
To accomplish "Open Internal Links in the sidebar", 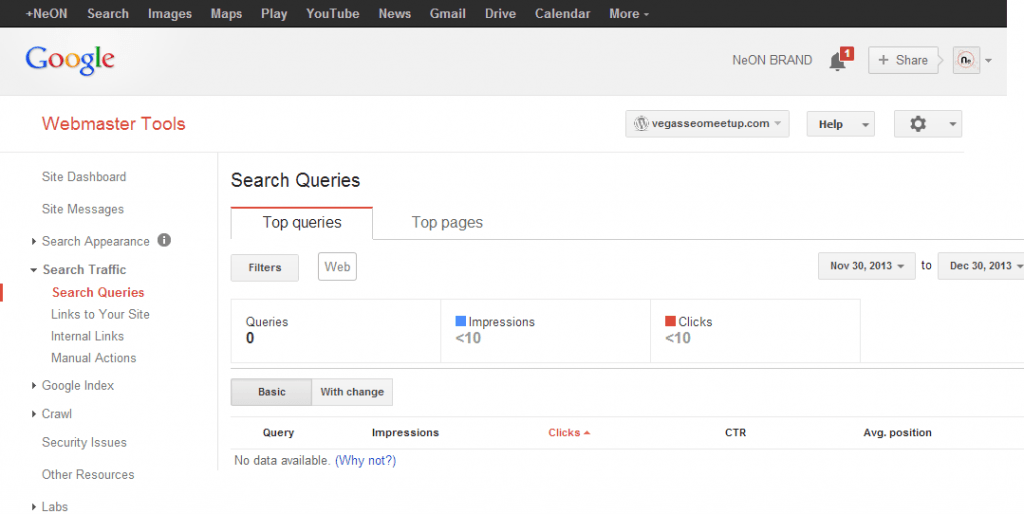I will [x=88, y=336].
